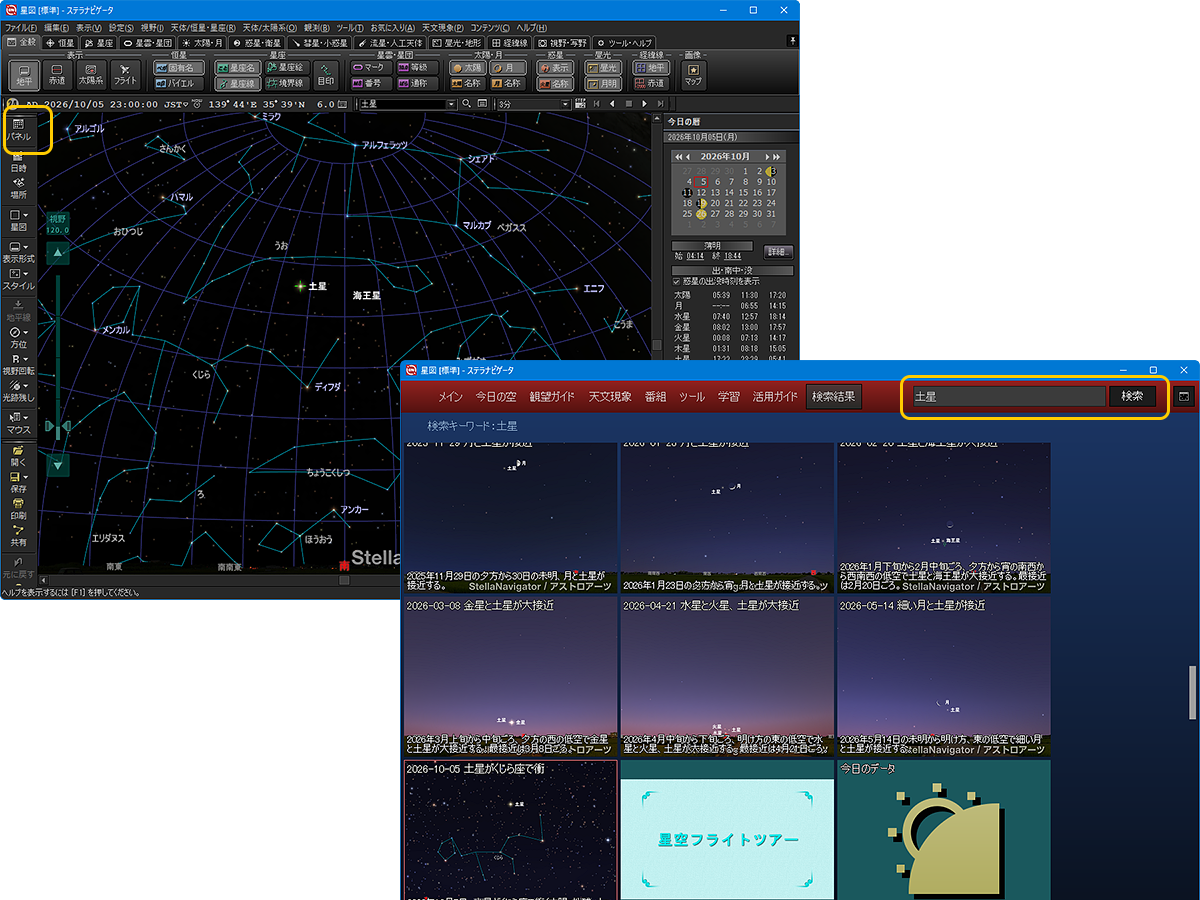Viewport: 1200px width, 900px height.
Task: Toggle the 星座線 constellation lines button
Action: tap(237, 84)
